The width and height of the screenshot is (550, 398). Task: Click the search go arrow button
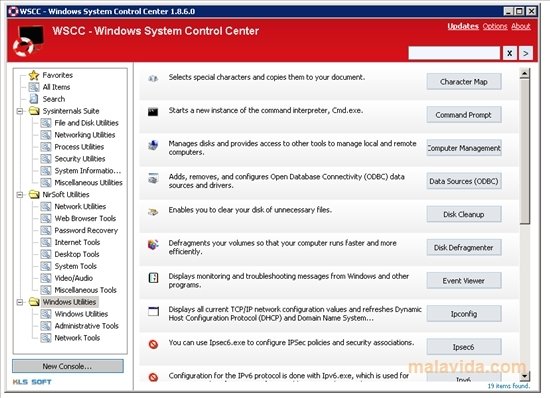(525, 53)
